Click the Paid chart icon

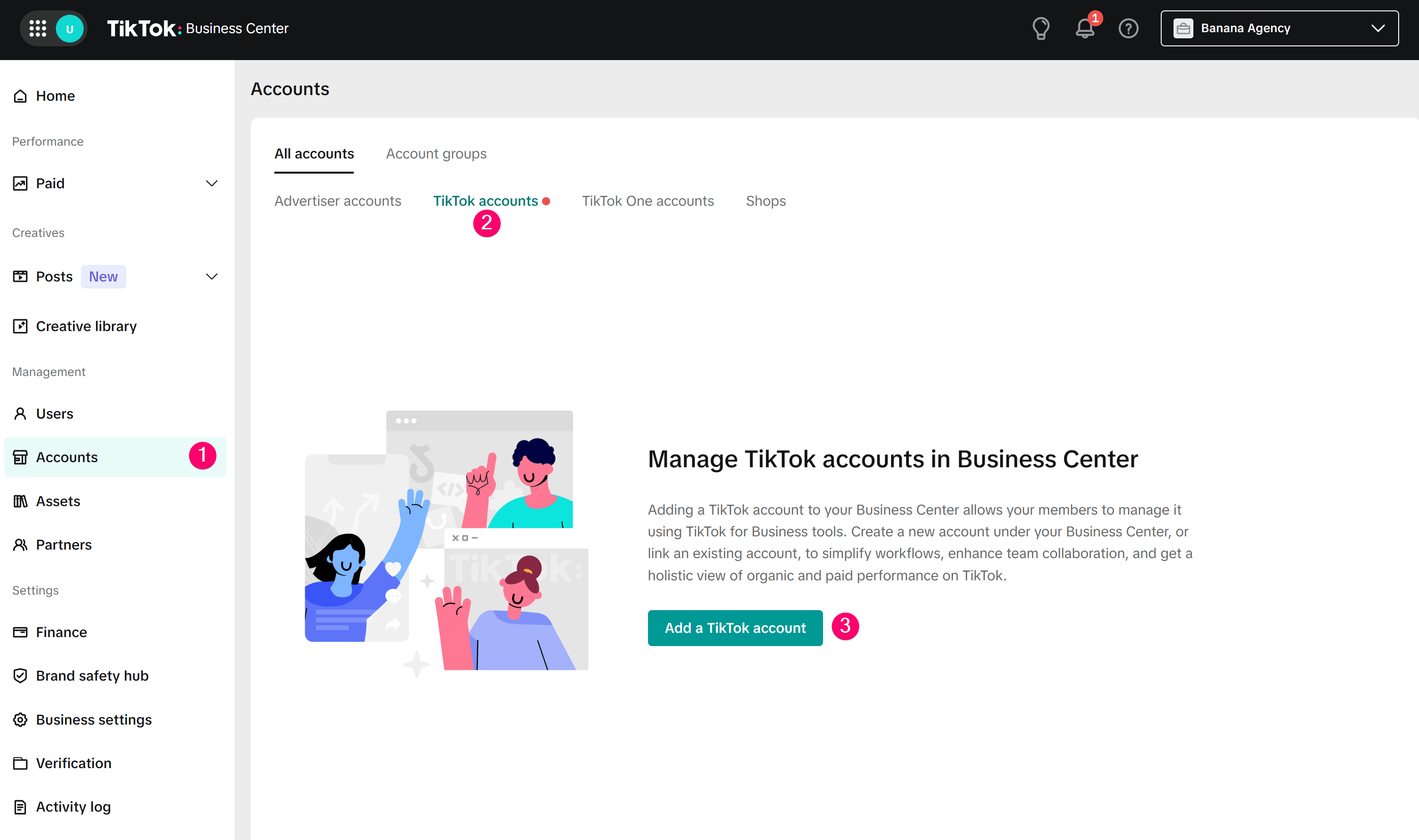pos(20,184)
